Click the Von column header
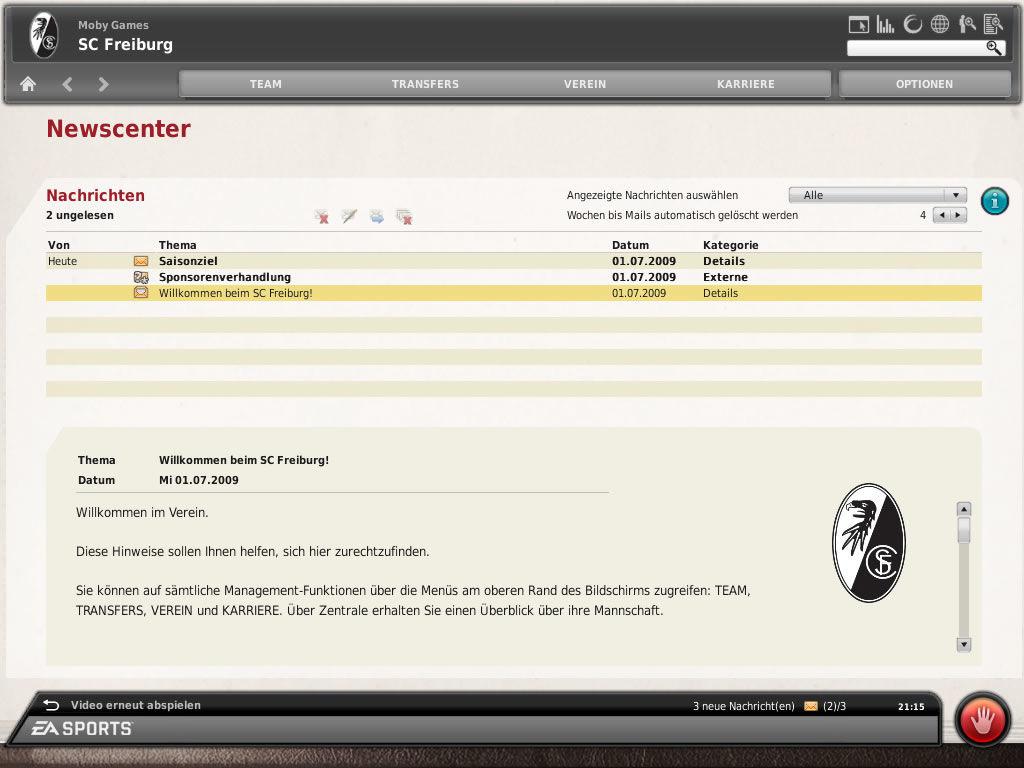1024x768 pixels. point(59,245)
